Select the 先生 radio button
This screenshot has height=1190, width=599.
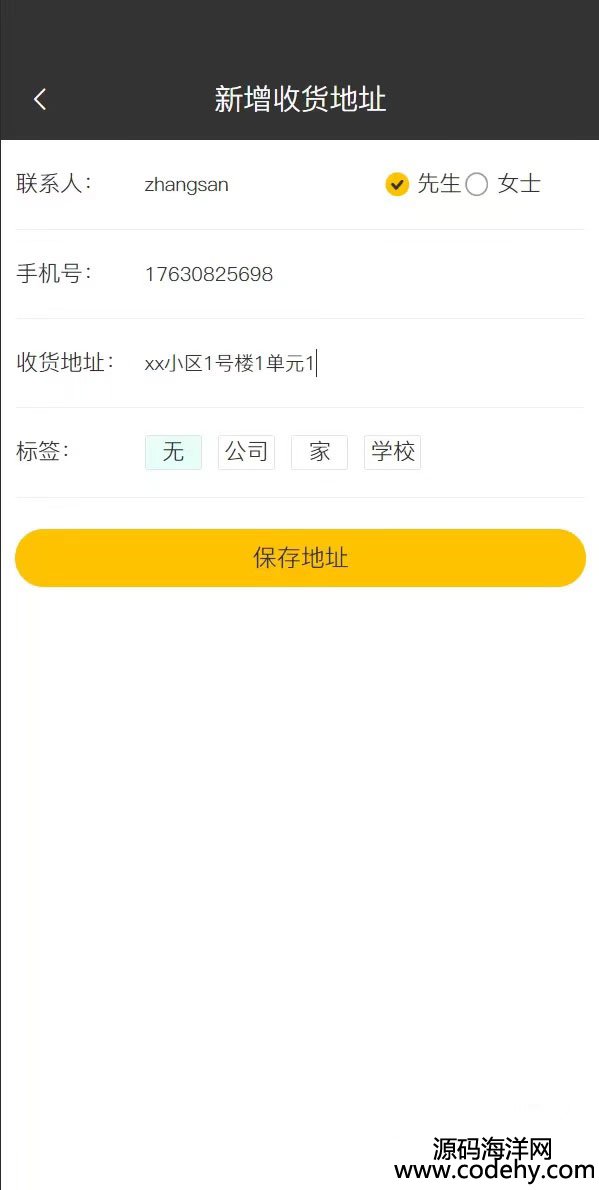[397, 184]
